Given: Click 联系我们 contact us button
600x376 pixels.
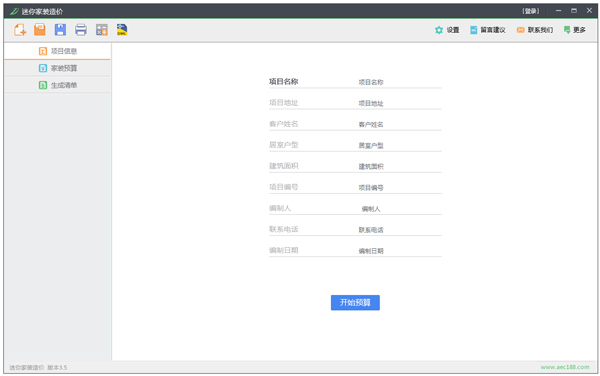Looking at the screenshot, I should click(x=535, y=30).
